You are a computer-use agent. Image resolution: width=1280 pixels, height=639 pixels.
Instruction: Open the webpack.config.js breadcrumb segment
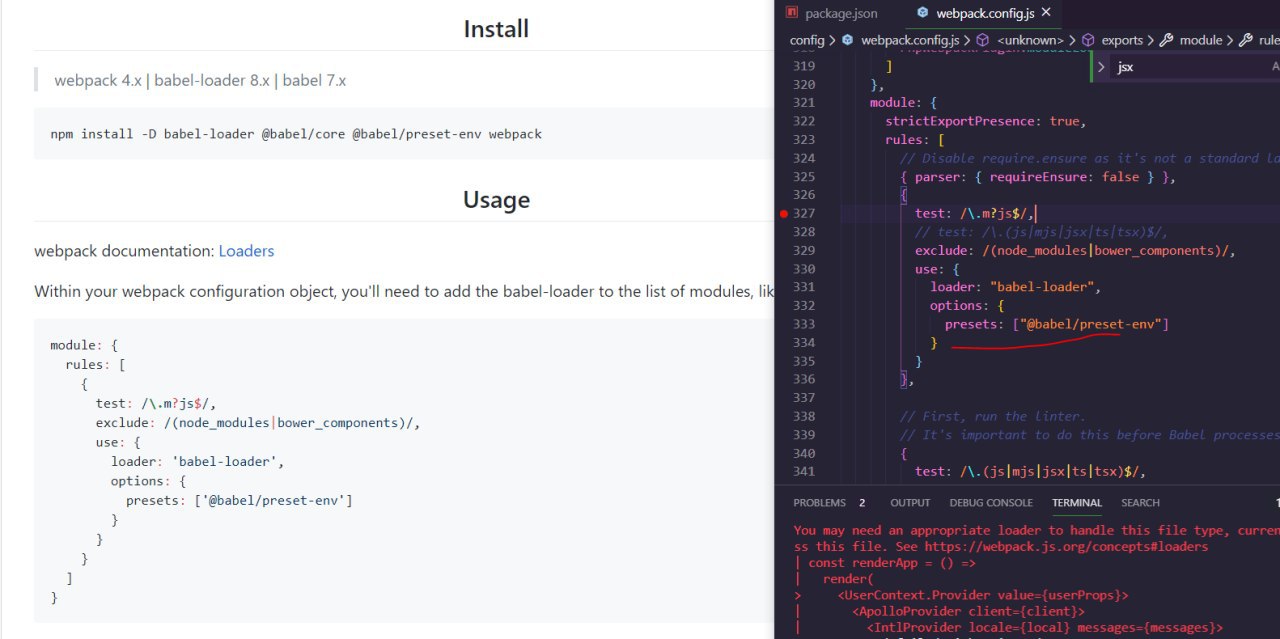pyautogui.click(x=909, y=40)
